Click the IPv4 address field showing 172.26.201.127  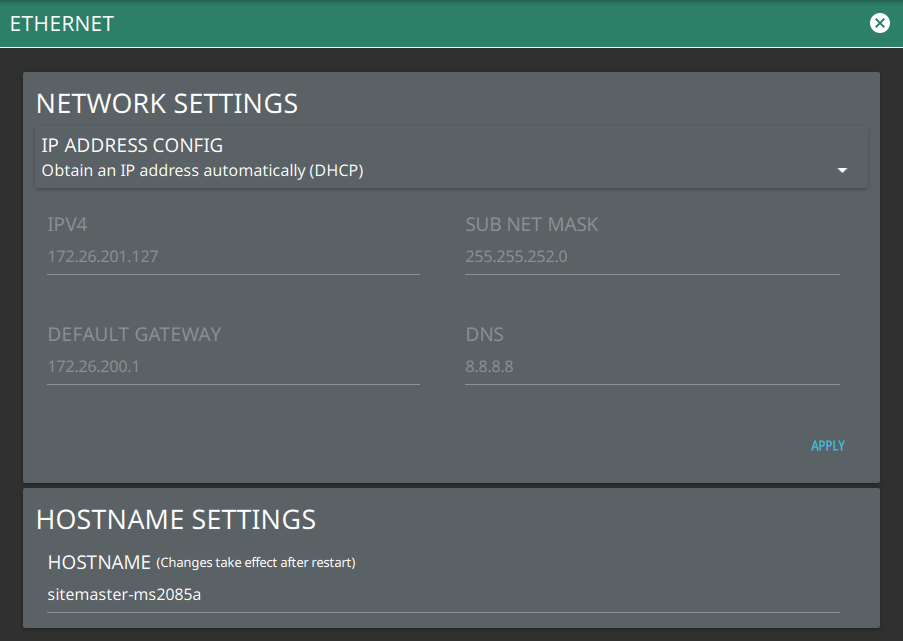pos(232,257)
